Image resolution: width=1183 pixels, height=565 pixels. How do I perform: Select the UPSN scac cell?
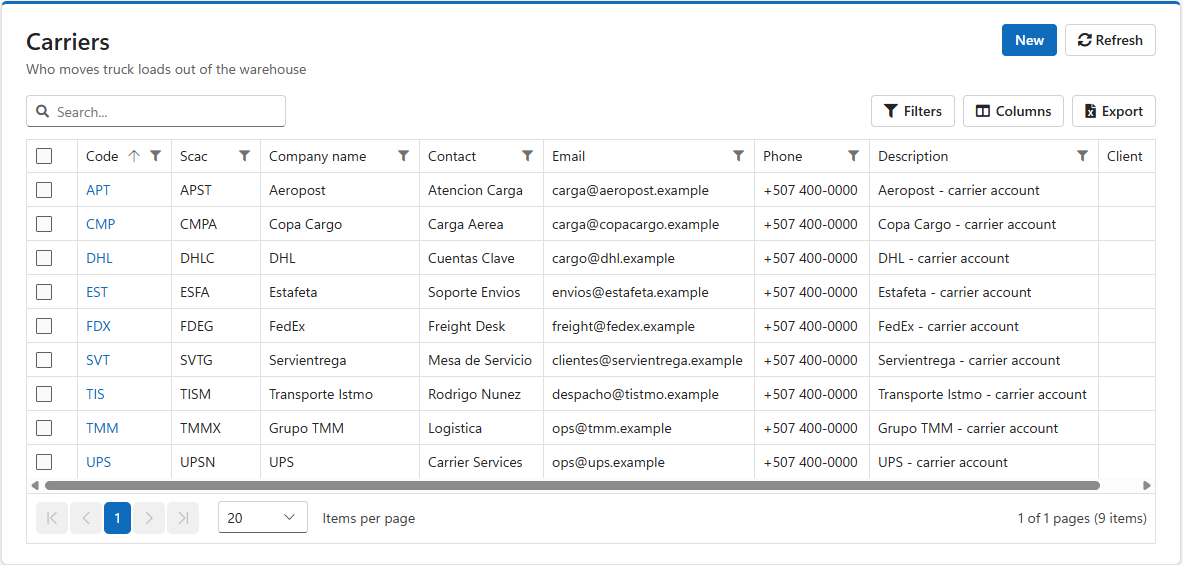tap(216, 462)
